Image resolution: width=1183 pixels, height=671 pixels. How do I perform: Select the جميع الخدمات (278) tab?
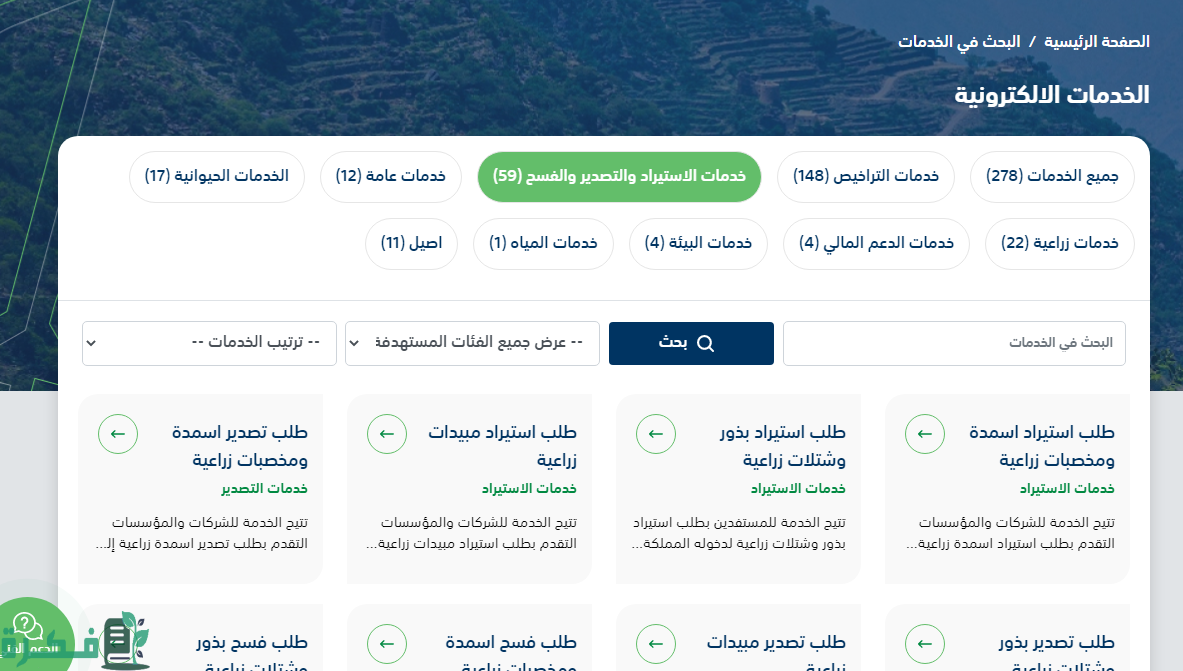coord(1052,177)
